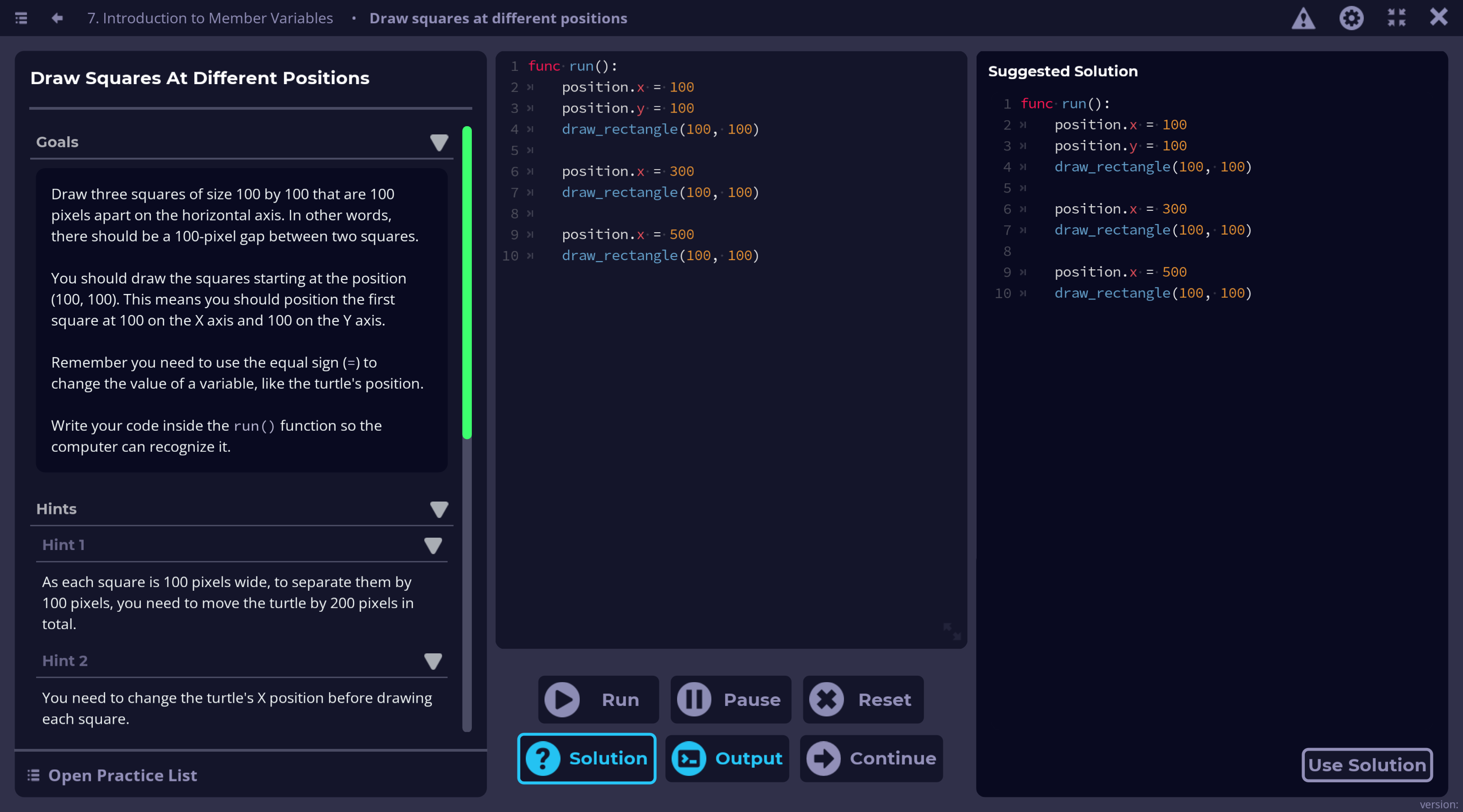The width and height of the screenshot is (1463, 812).
Task: Collapse the Hints section
Action: (x=438, y=509)
